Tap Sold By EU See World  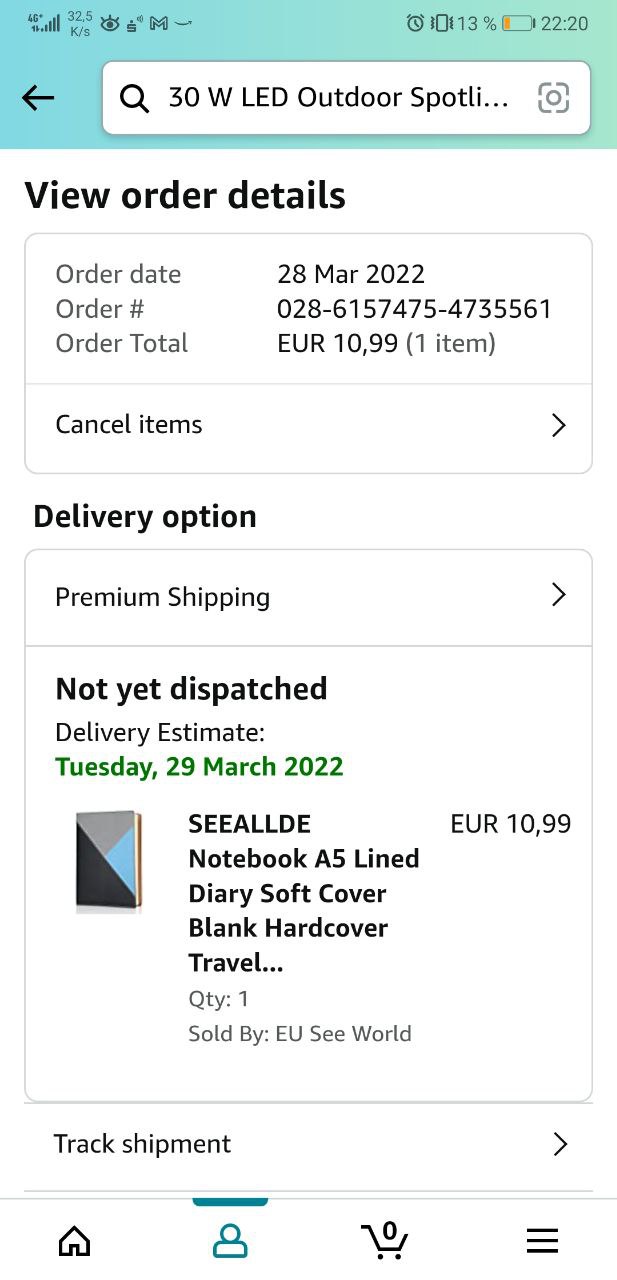(x=300, y=1033)
